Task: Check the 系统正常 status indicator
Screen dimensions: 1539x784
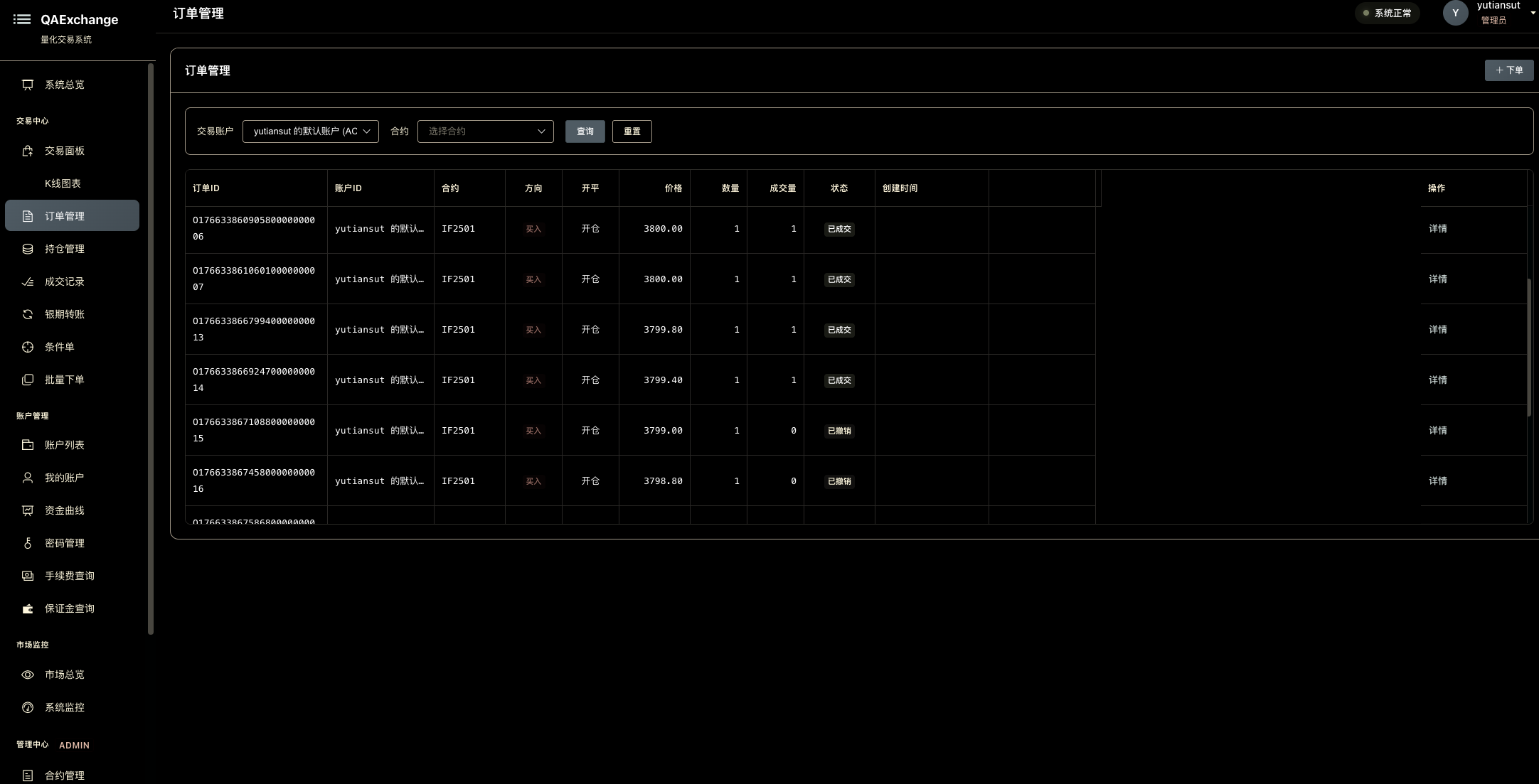Action: pos(1388,13)
